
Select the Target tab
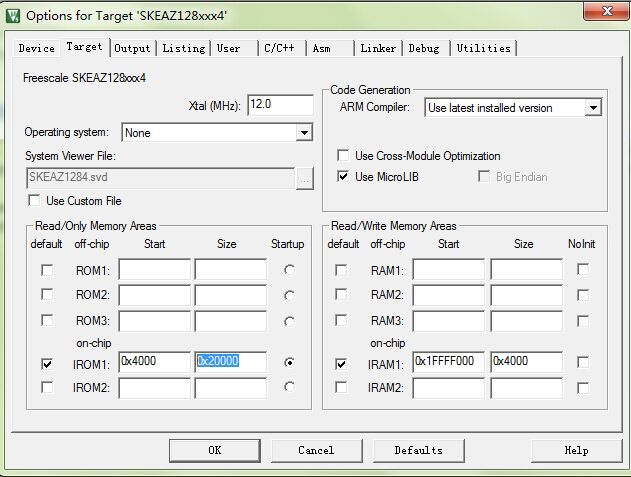[x=85, y=47]
